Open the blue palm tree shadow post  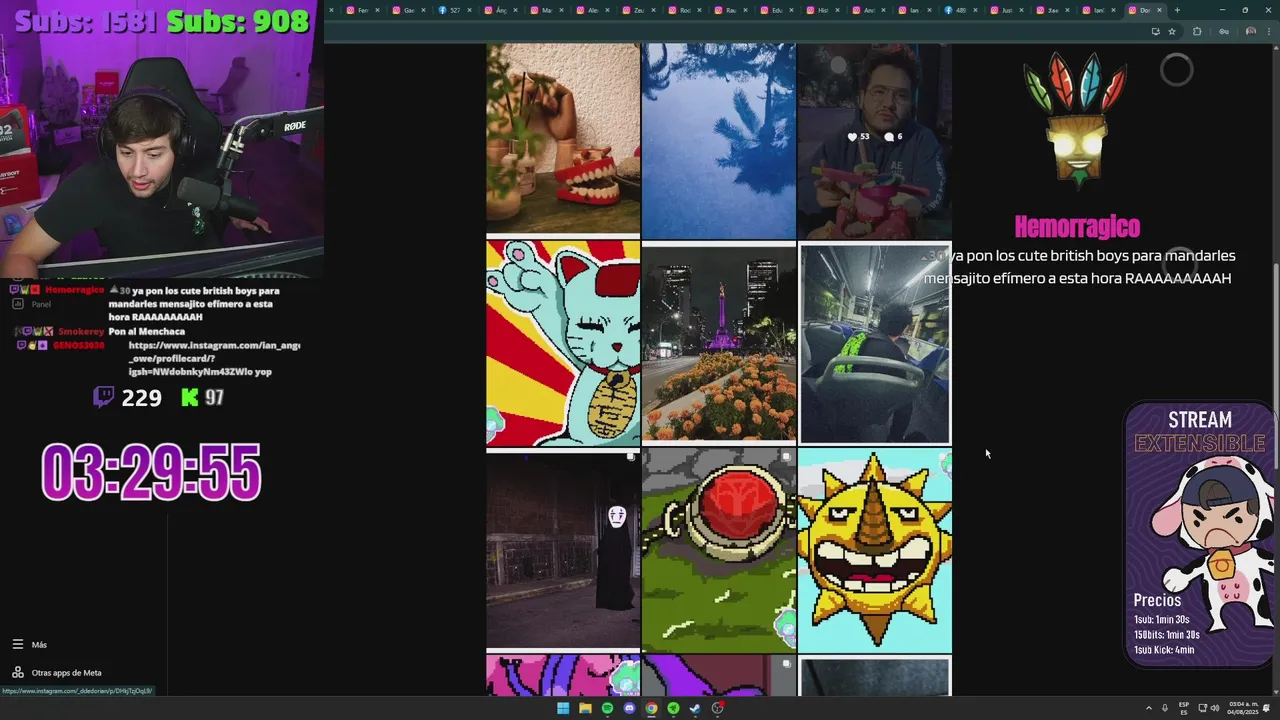coord(719,140)
